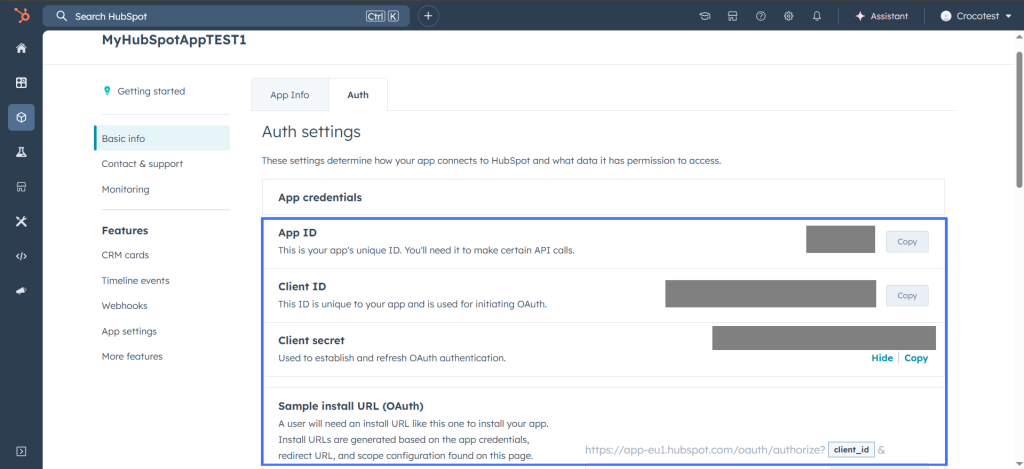Image resolution: width=1024 pixels, height=469 pixels.
Task: Select the cube apps icon in sidebar
Action: click(21, 118)
